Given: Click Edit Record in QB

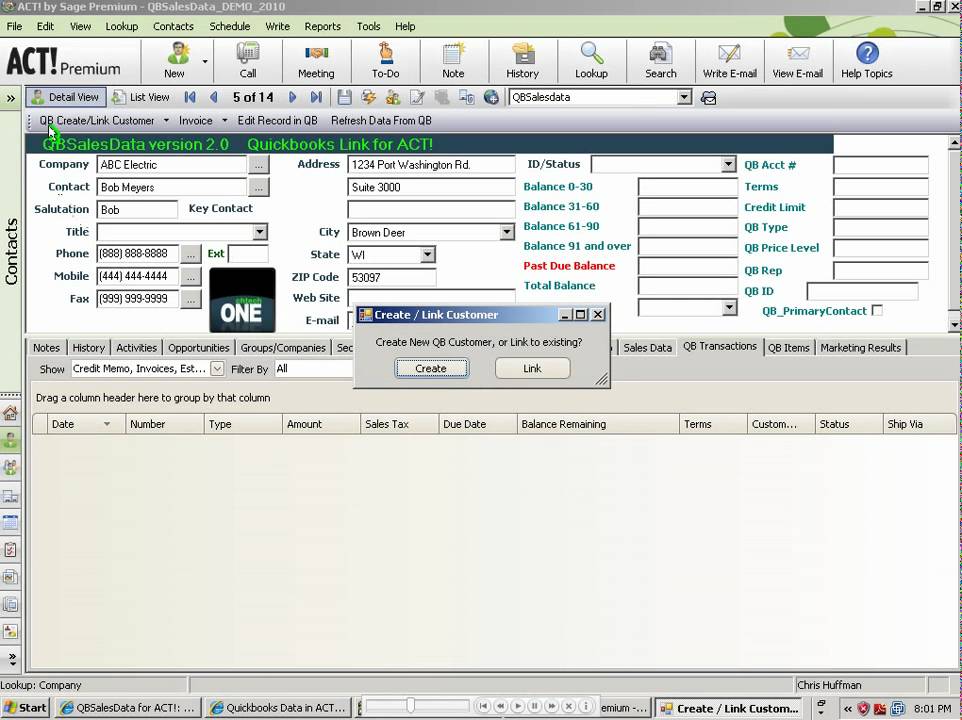Looking at the screenshot, I should coord(277,121).
